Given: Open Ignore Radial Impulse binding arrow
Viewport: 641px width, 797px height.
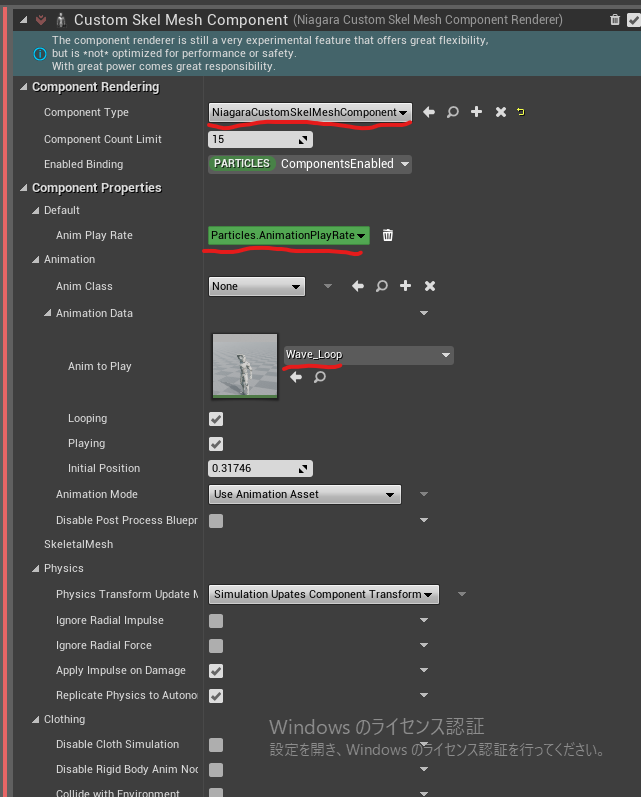Looking at the screenshot, I should tap(424, 620).
